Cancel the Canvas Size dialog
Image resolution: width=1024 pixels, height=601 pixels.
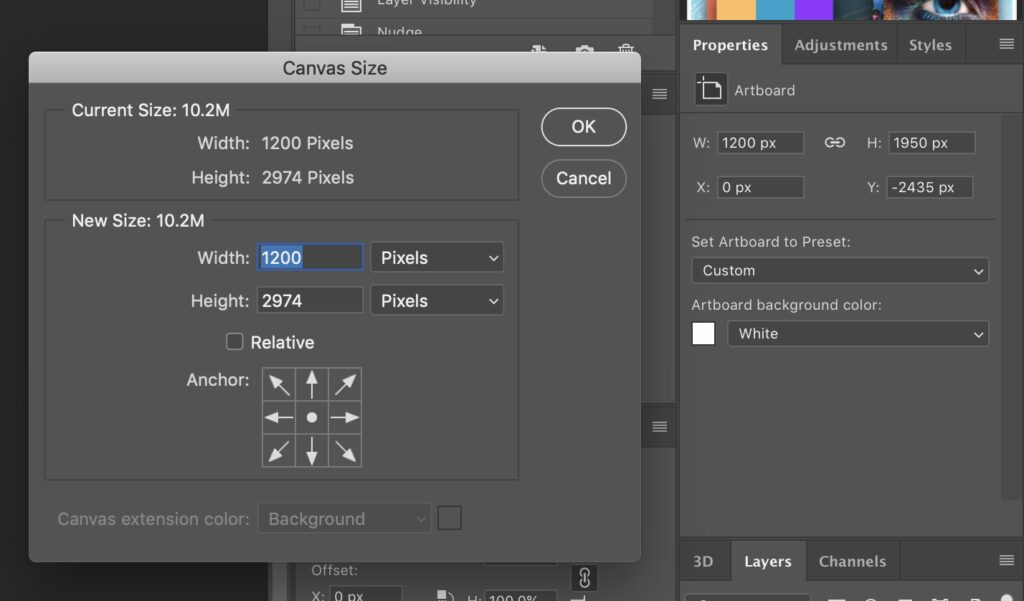[584, 179]
